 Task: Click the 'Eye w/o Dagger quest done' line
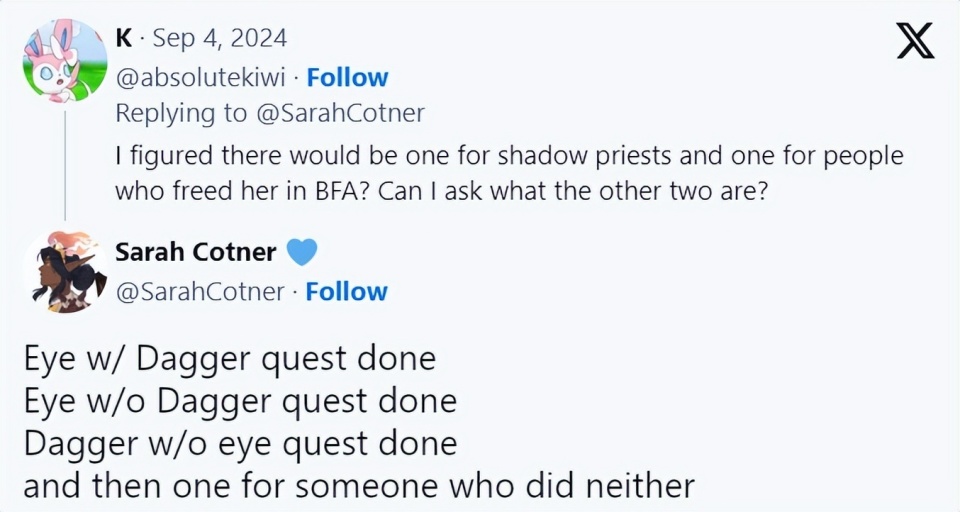[239, 401]
